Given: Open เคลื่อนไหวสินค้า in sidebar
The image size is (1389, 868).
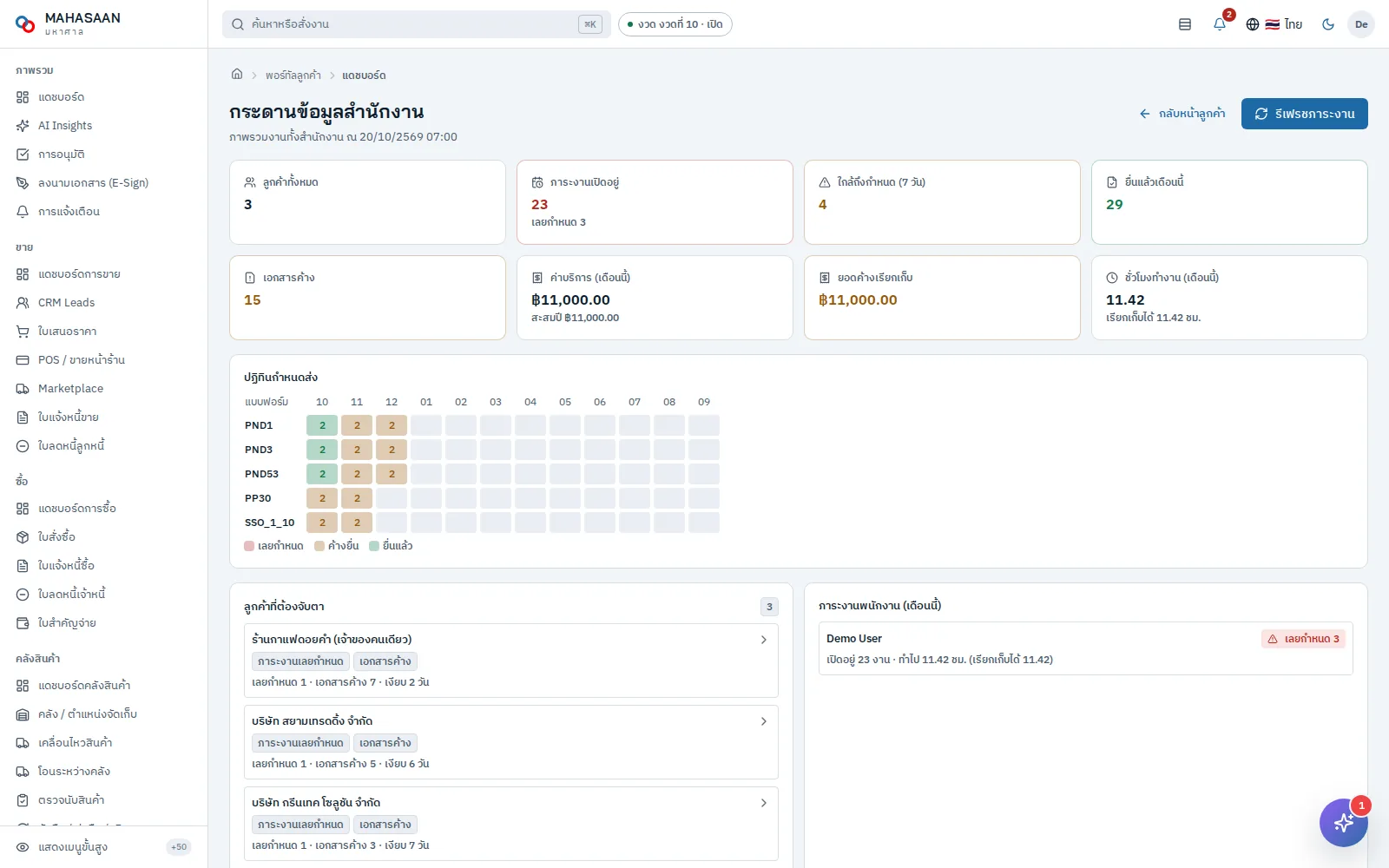Looking at the screenshot, I should pos(104,743).
